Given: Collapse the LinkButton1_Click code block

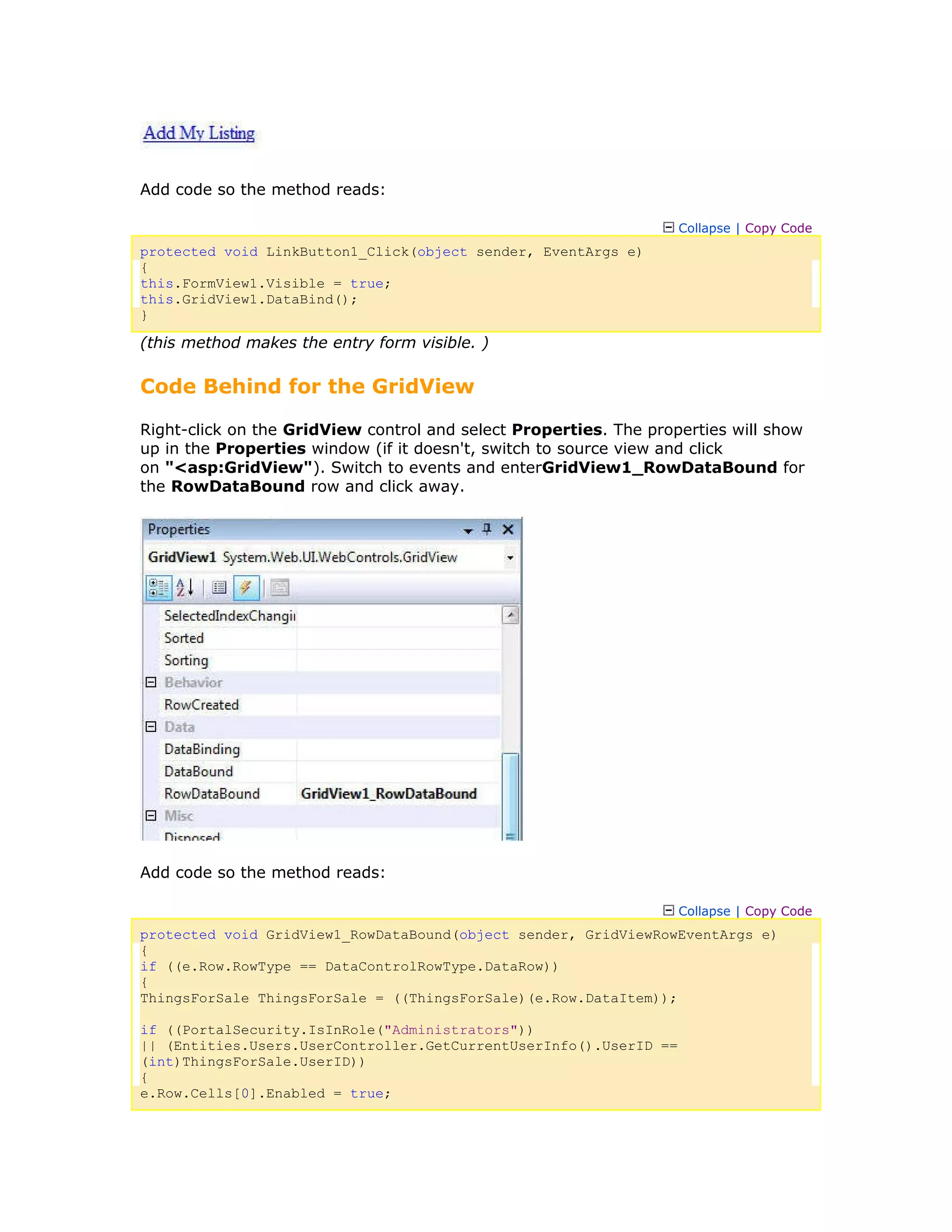Looking at the screenshot, I should click(x=704, y=228).
